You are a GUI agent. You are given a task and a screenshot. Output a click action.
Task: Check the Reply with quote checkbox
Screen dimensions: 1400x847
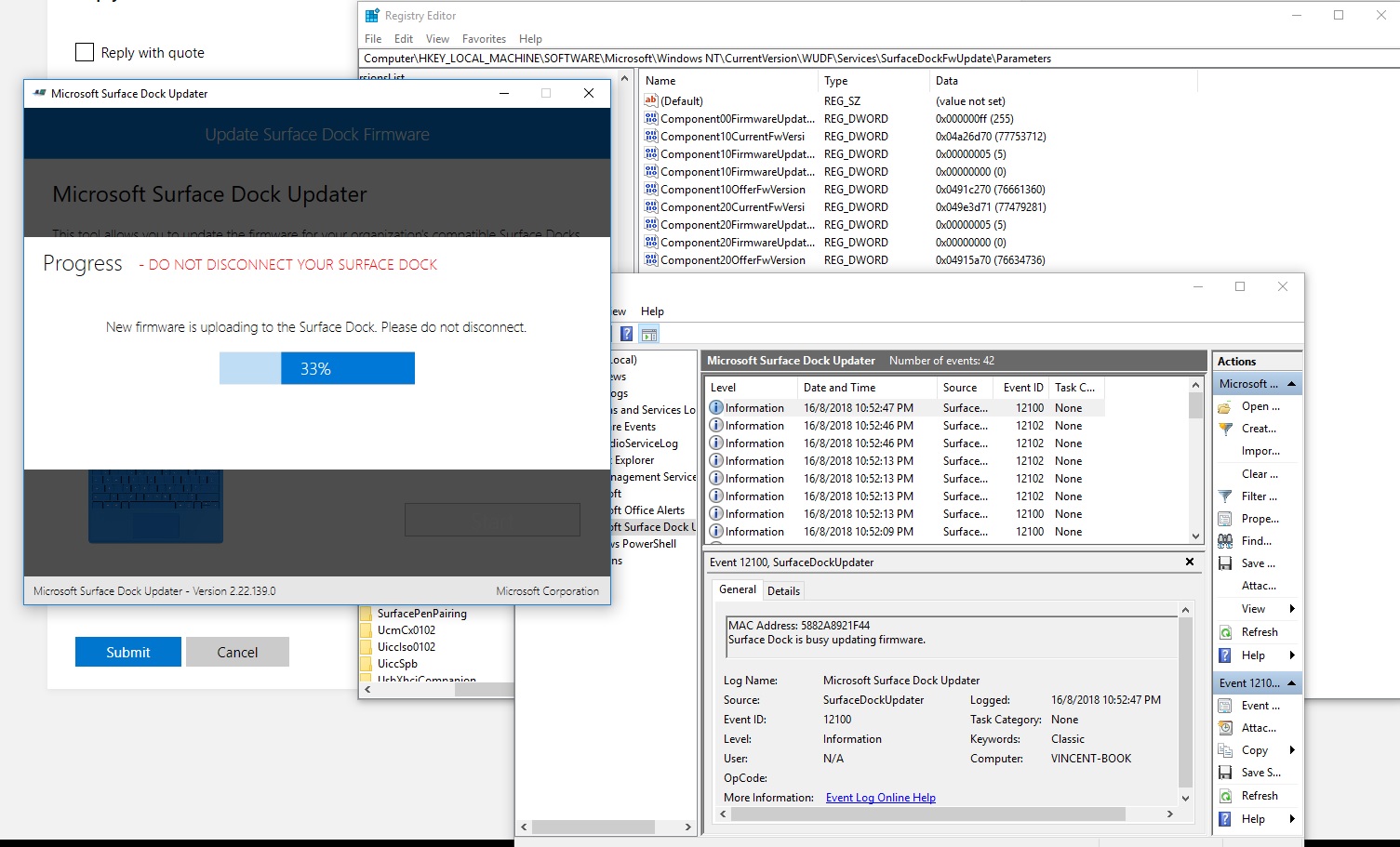point(85,52)
